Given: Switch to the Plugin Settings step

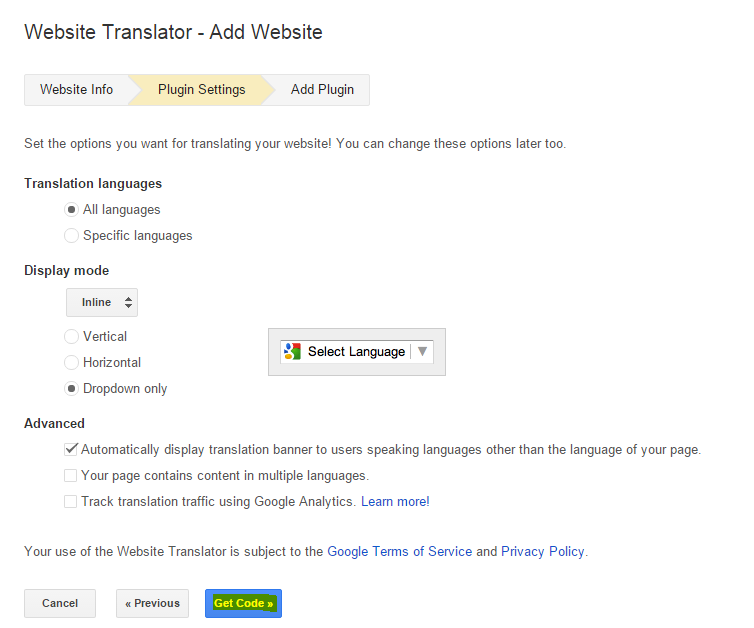Looking at the screenshot, I should click(x=201, y=90).
